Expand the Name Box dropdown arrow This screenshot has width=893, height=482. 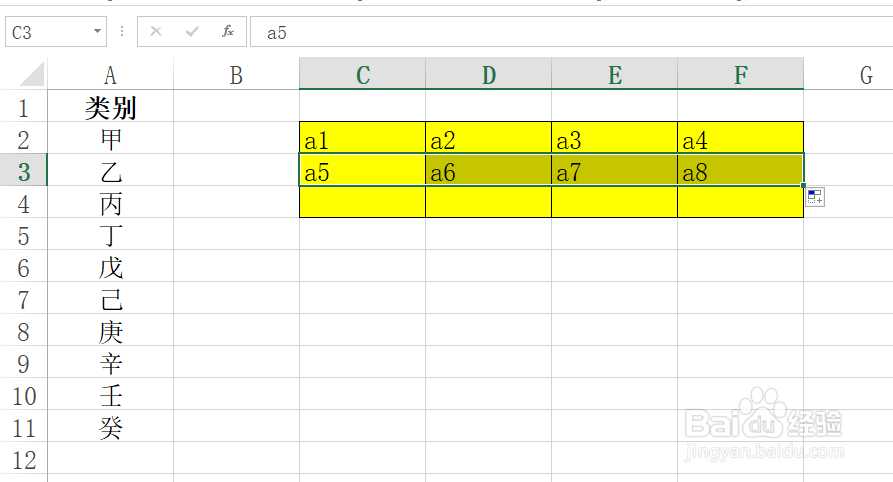(97, 31)
